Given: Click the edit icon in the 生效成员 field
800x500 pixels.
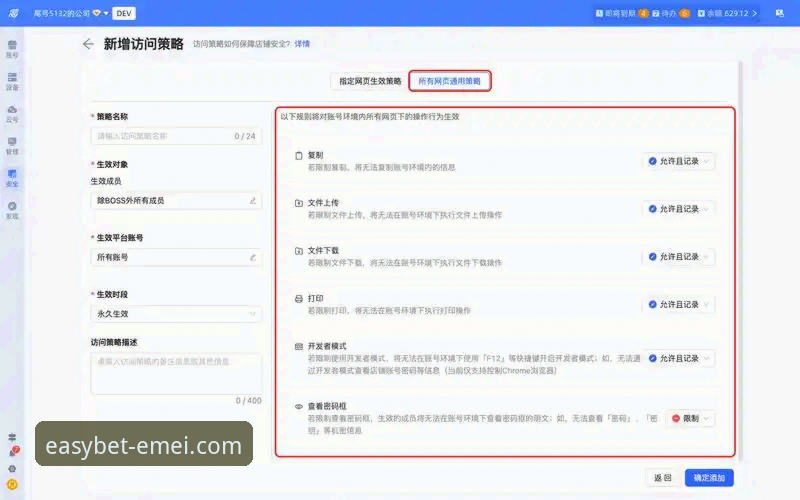Looking at the screenshot, I should (253, 201).
